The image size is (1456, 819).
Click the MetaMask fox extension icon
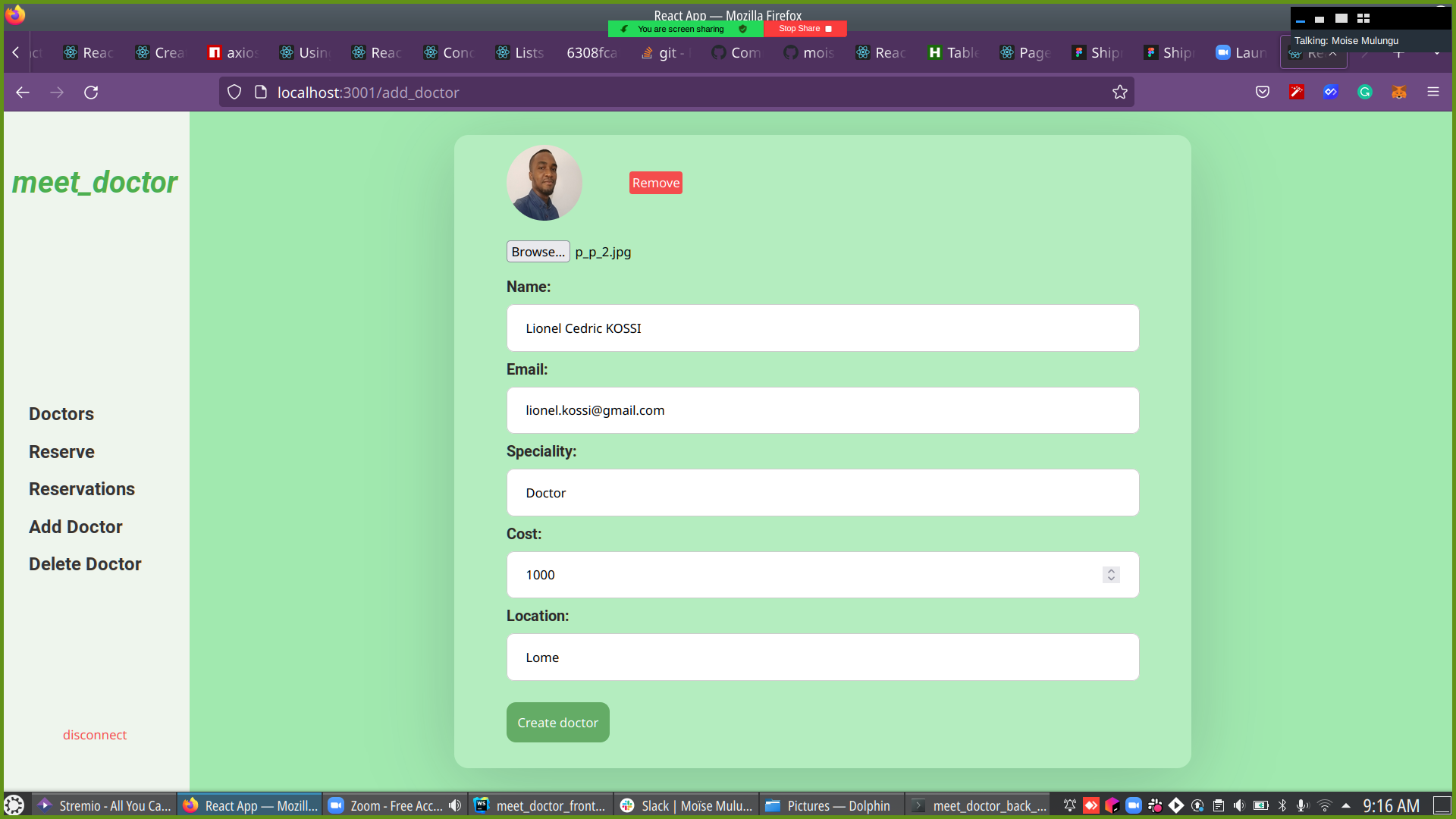click(1399, 93)
